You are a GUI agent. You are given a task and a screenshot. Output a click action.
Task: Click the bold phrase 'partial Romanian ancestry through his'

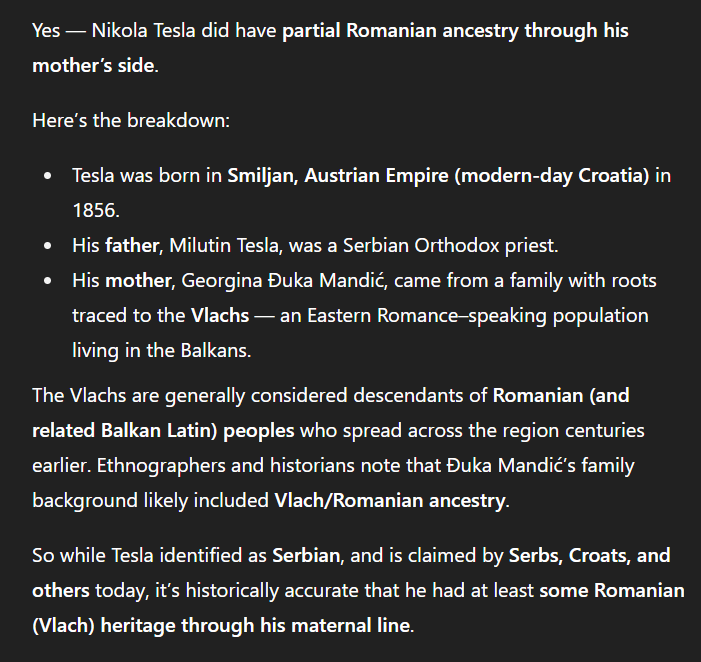tap(455, 31)
